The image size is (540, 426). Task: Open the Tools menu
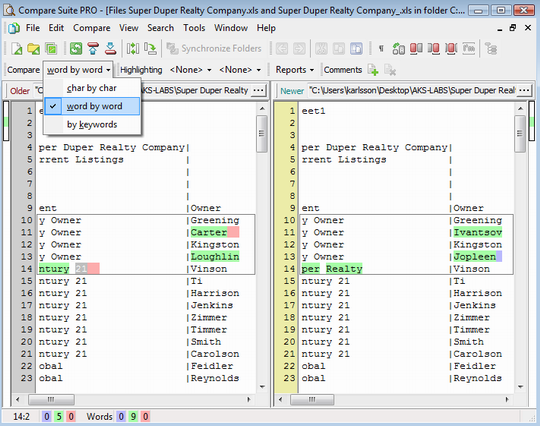click(x=194, y=28)
